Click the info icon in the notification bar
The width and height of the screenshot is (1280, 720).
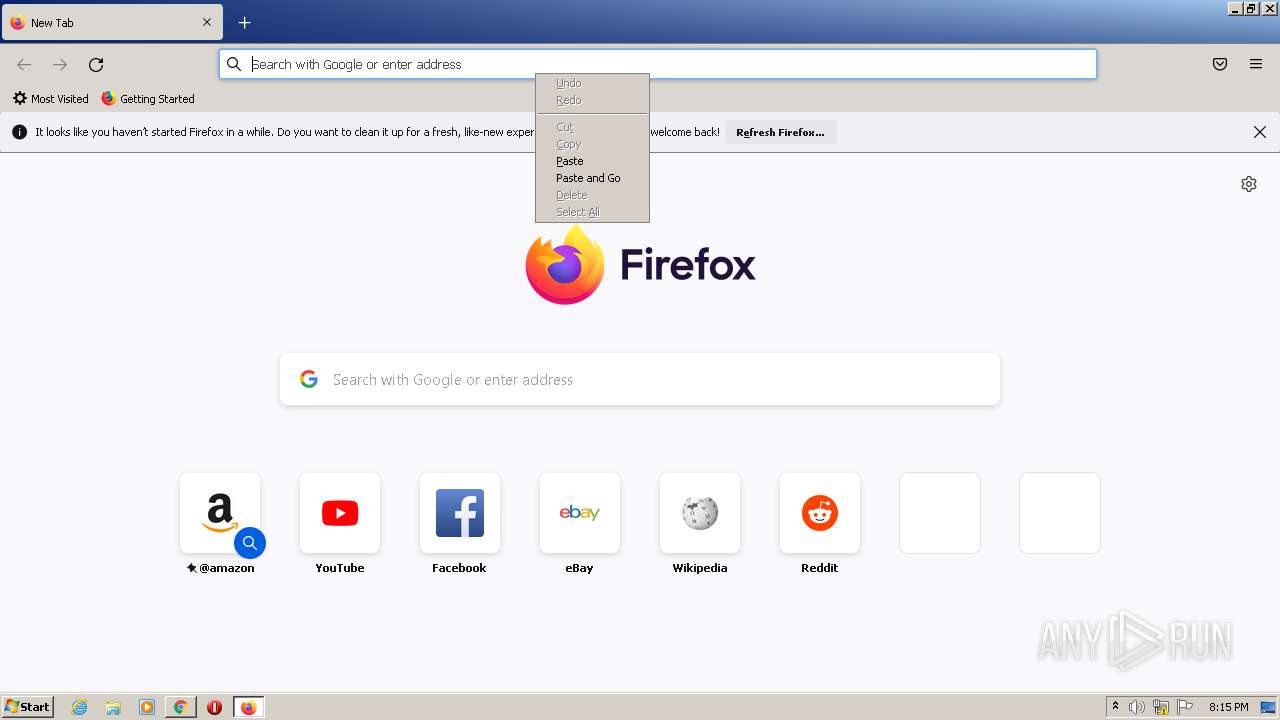click(x=19, y=132)
